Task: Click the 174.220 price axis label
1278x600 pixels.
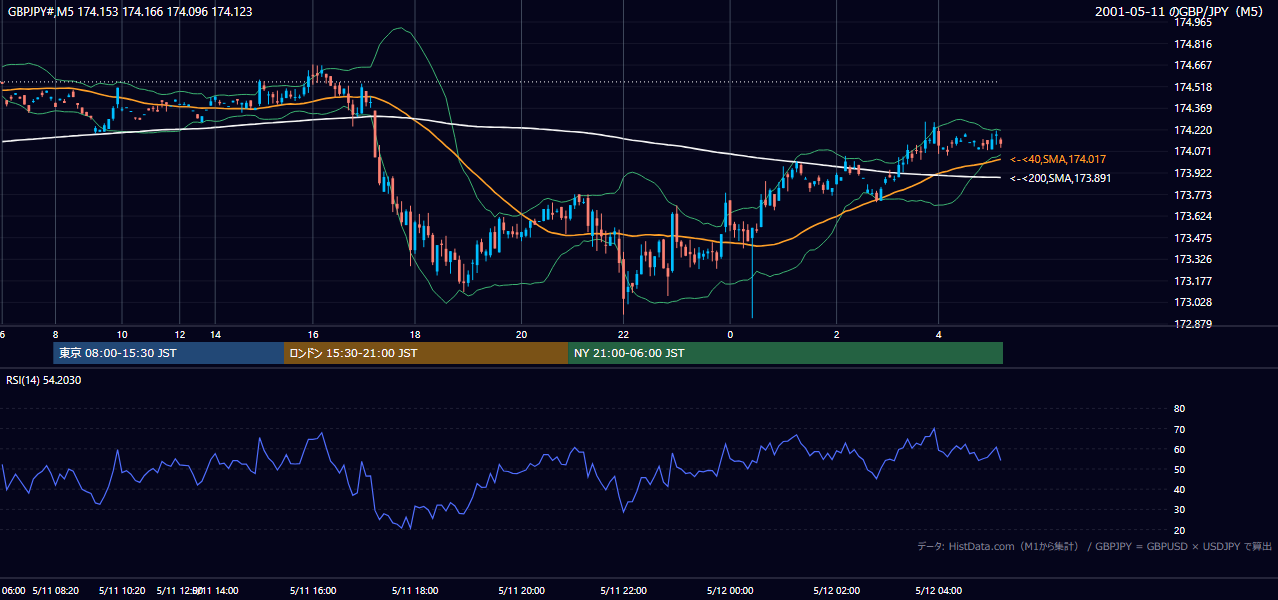Action: coord(1194,130)
